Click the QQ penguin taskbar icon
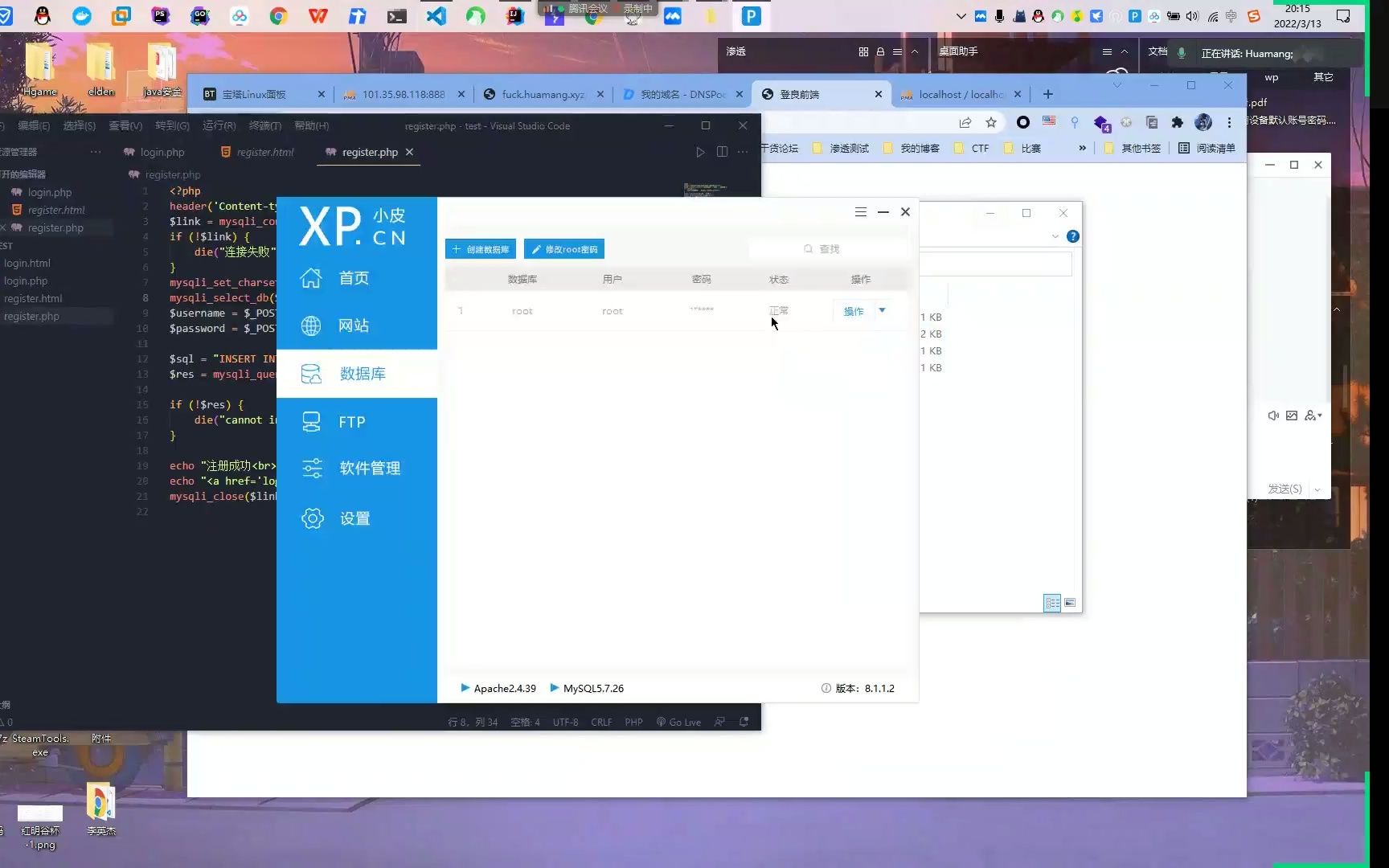Image resolution: width=1389 pixels, height=868 pixels. click(x=42, y=15)
